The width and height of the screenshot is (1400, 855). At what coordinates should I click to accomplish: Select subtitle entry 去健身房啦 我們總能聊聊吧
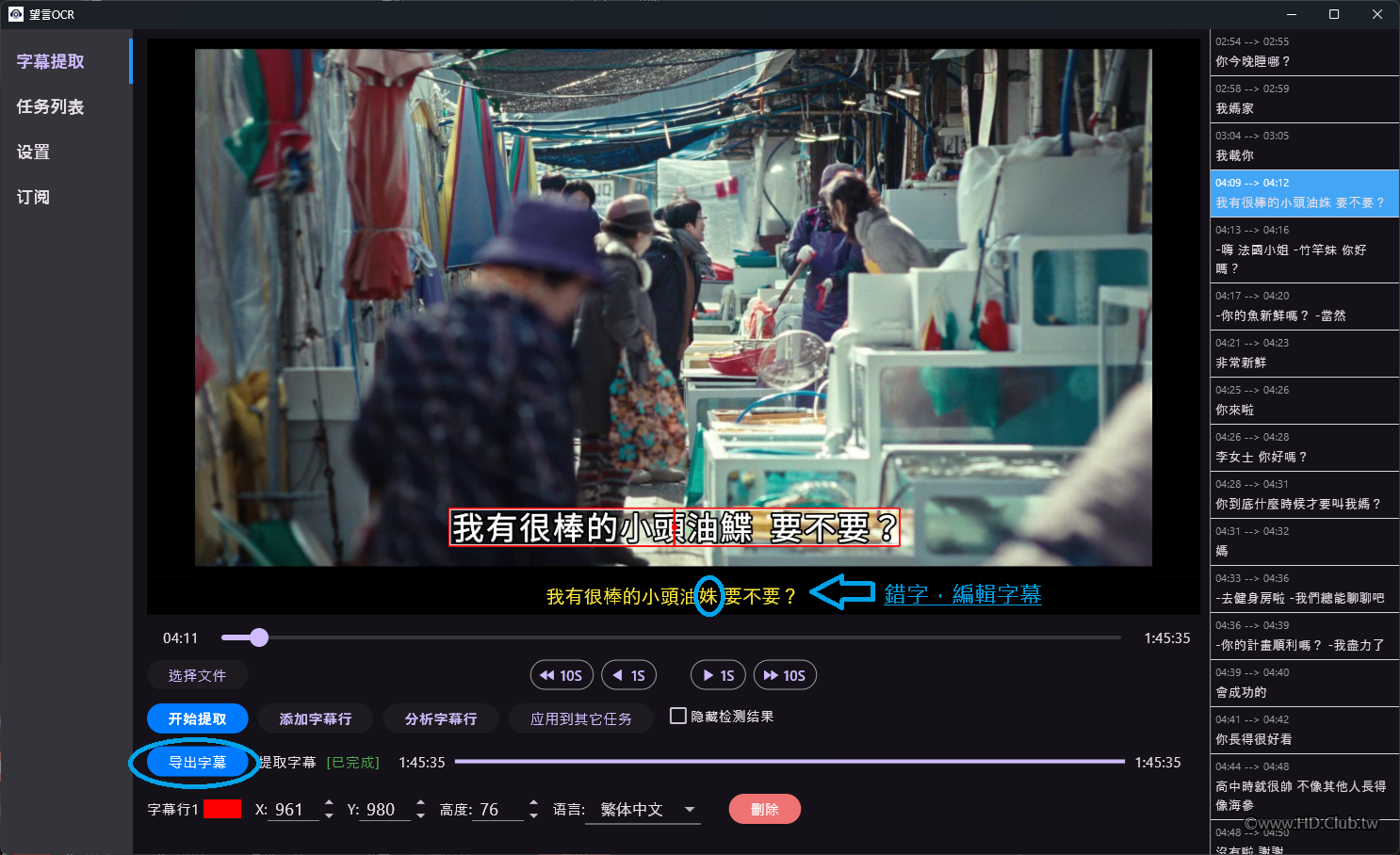coord(1305,589)
